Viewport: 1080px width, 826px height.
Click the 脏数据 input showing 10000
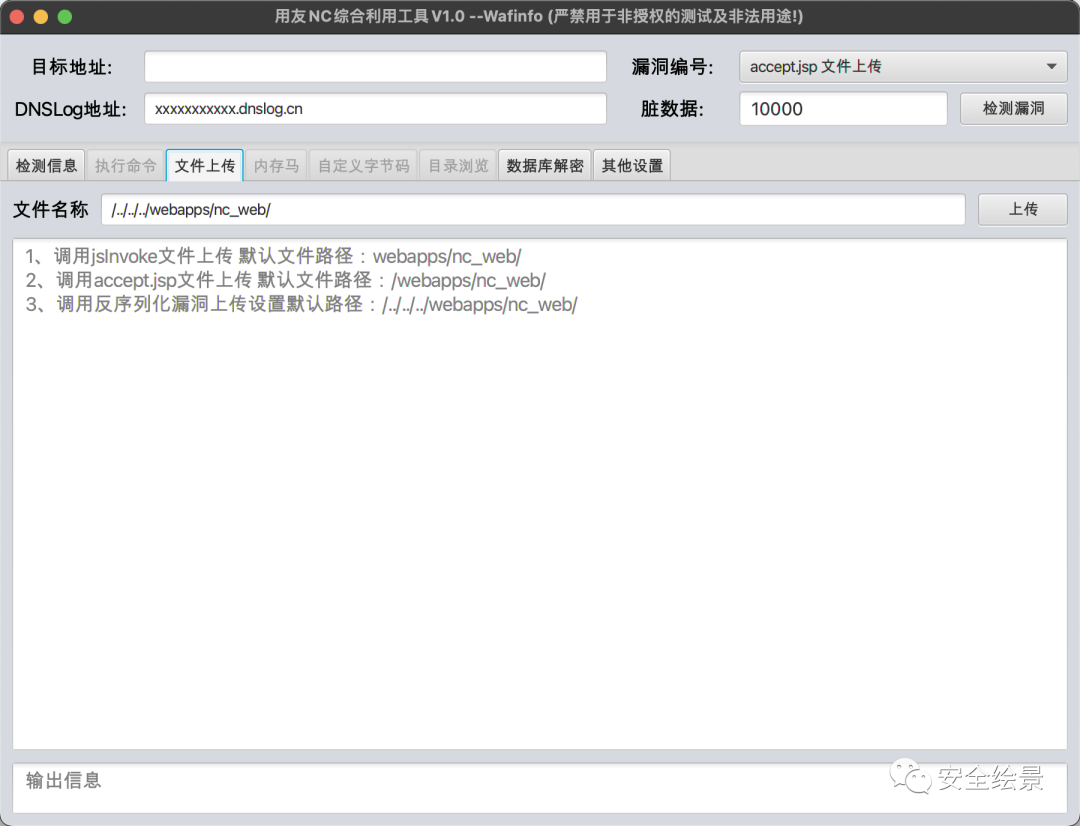pos(843,109)
